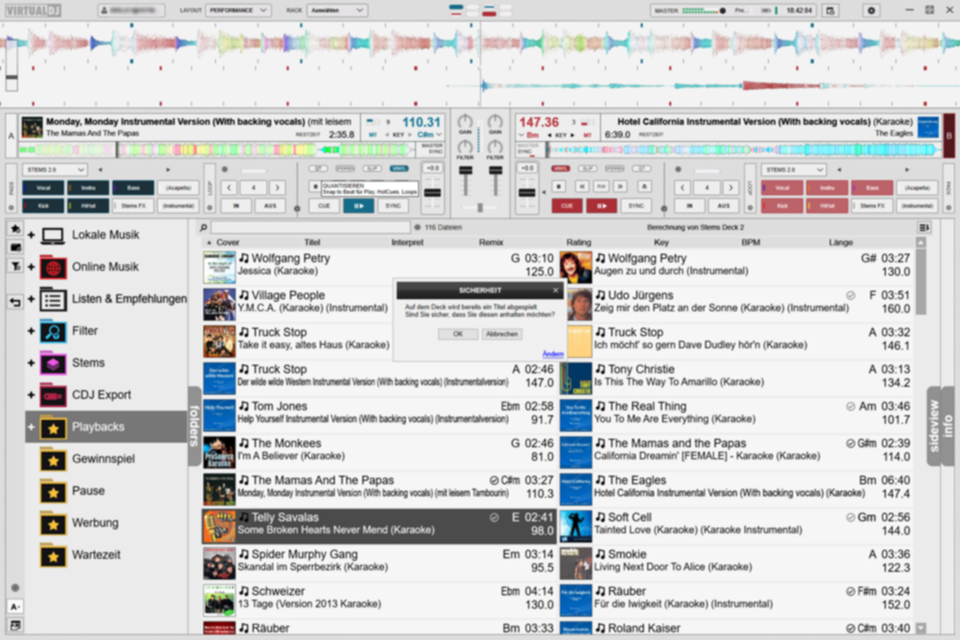Screen dimensions: 960x640
Task: Click the search input field in the browser
Action: pos(310,227)
